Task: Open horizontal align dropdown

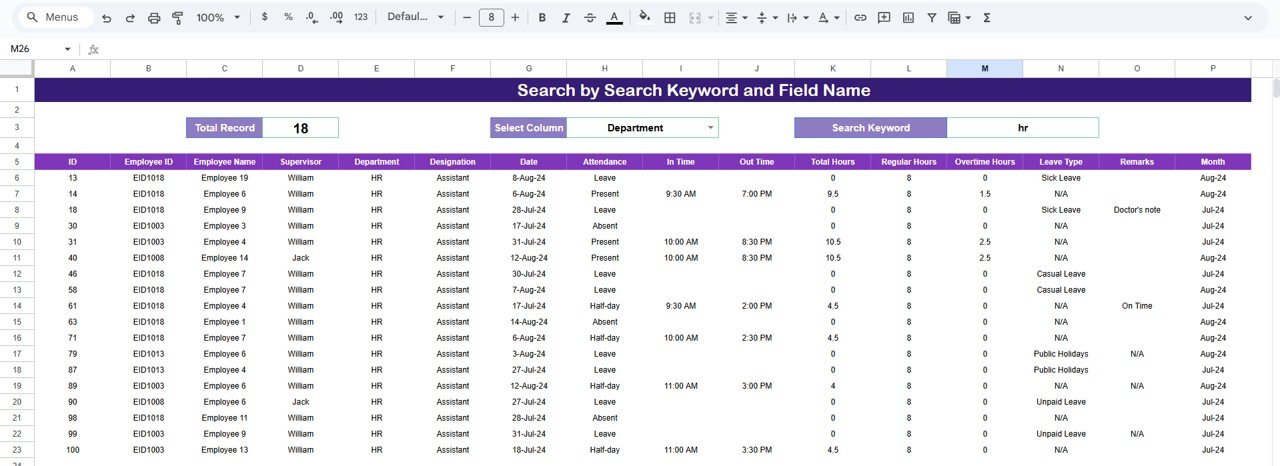Action: tap(736, 17)
